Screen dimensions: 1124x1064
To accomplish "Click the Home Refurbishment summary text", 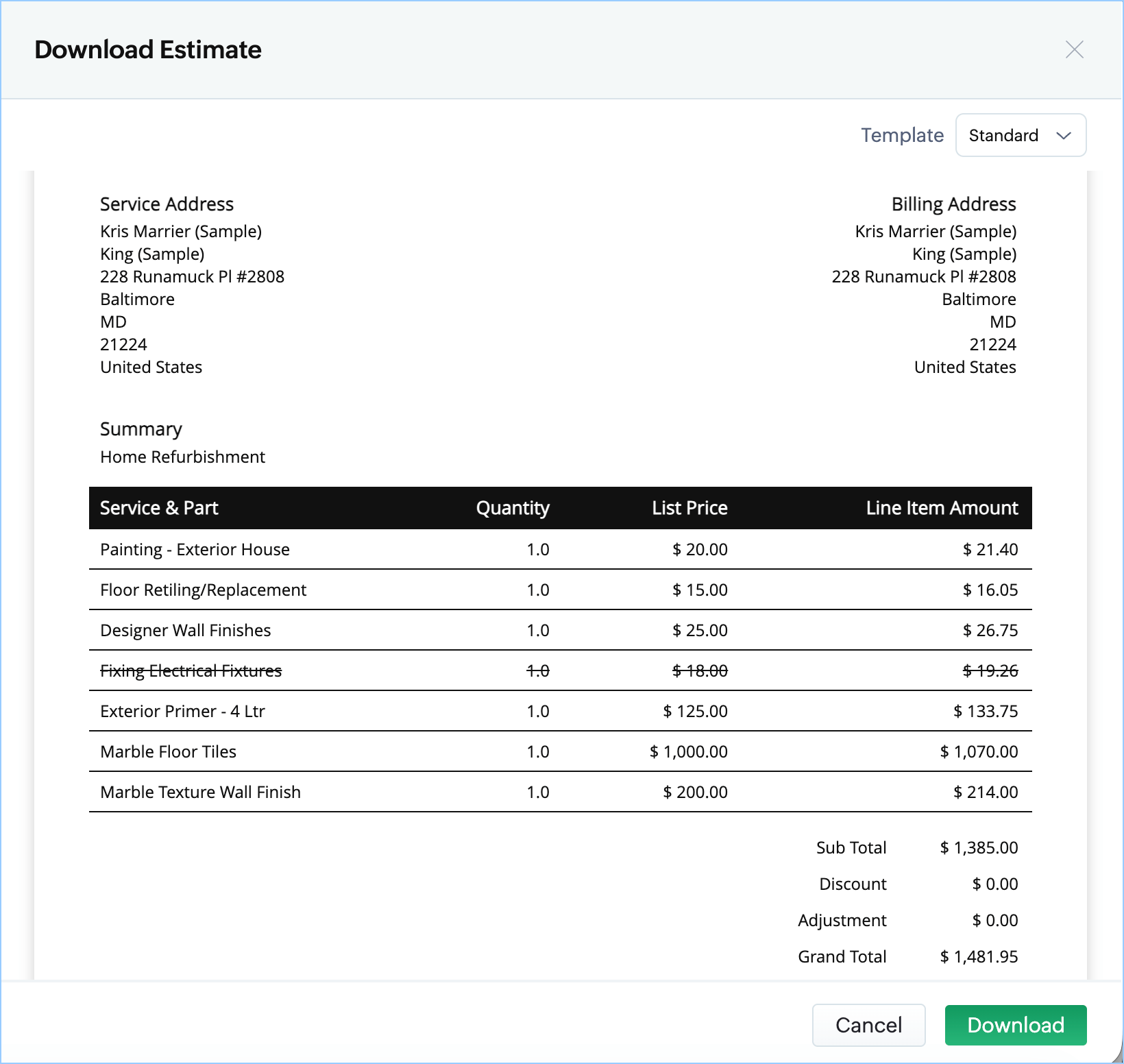I will click(x=183, y=457).
